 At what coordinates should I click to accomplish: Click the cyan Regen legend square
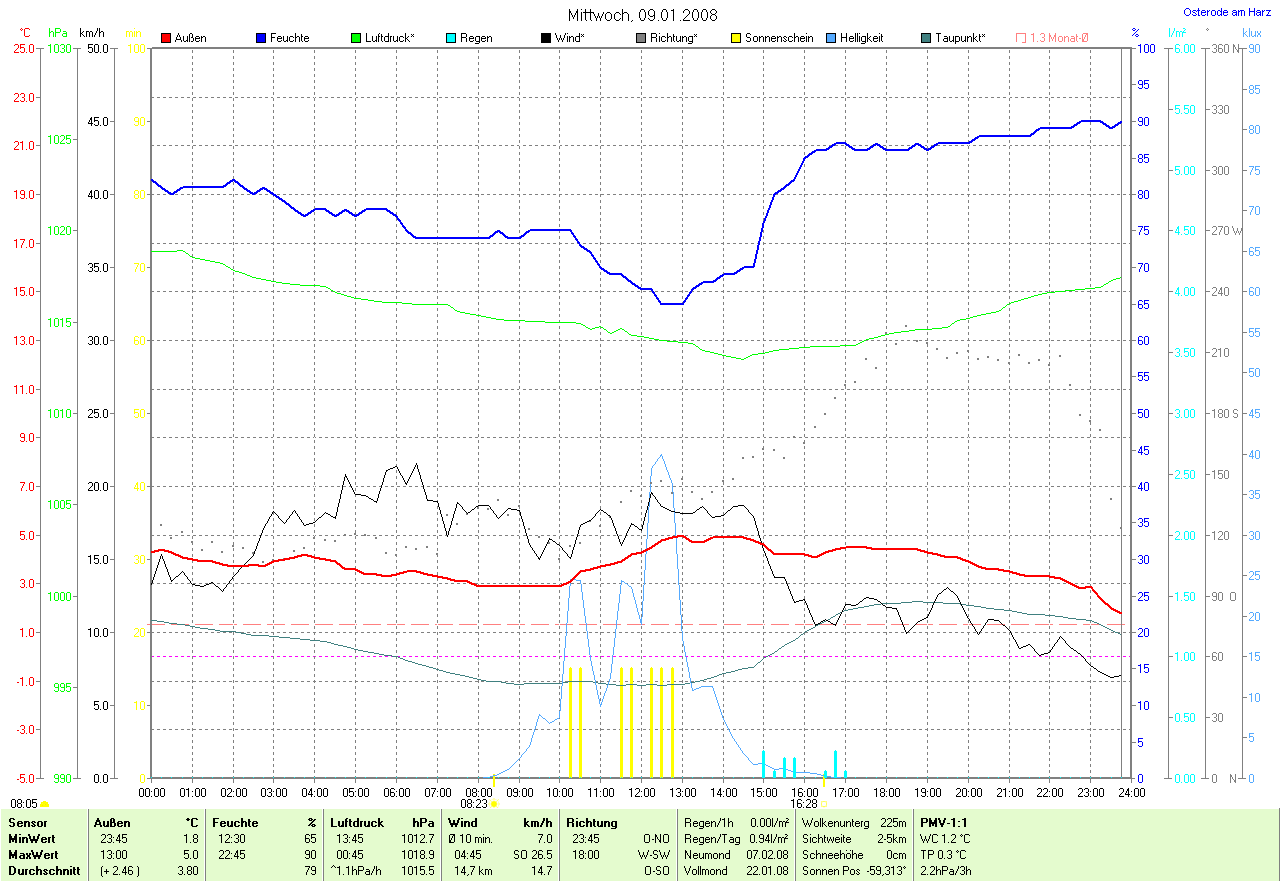click(452, 38)
